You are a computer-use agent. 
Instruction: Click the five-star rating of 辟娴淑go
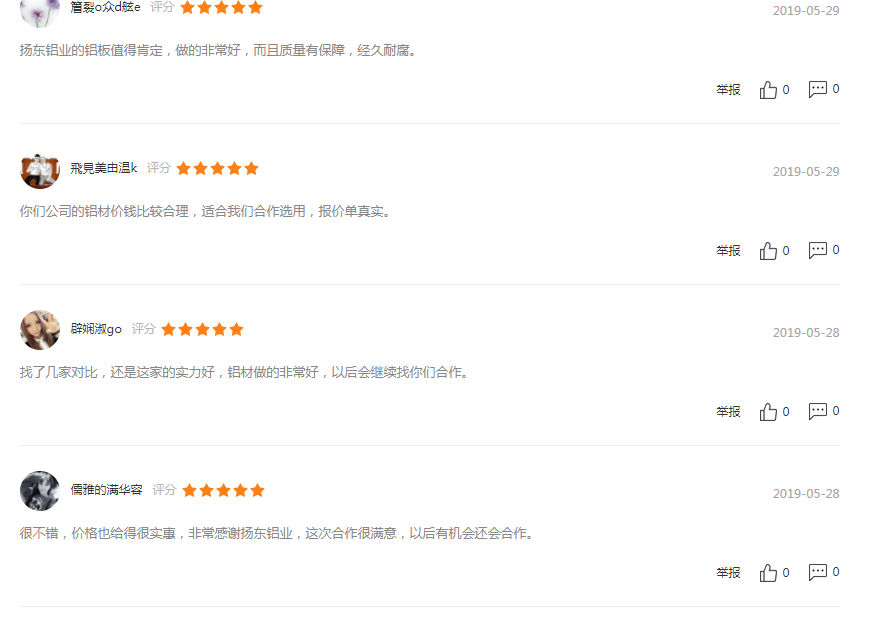coord(202,329)
